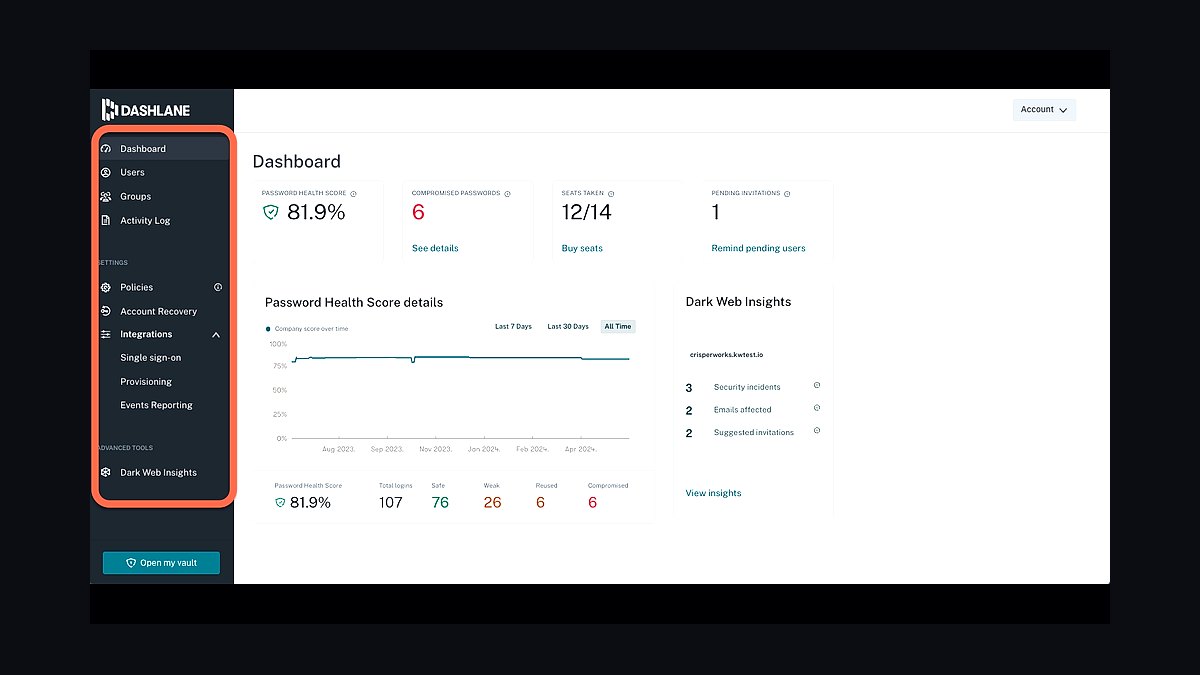The image size is (1200, 675).
Task: Click the Dashboard gauge icon
Action: click(106, 149)
